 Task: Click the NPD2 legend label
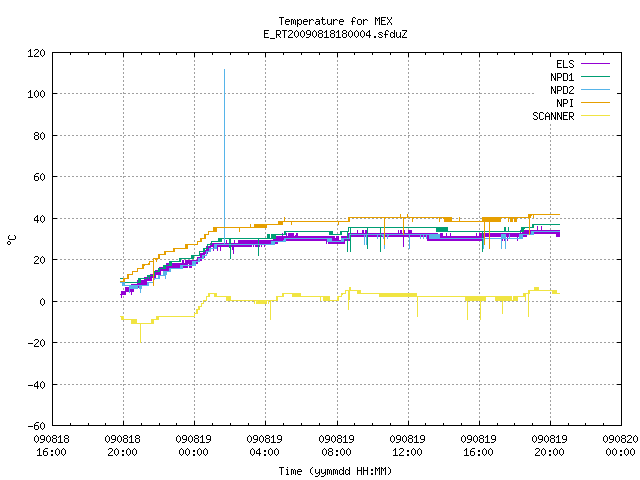pos(562,90)
